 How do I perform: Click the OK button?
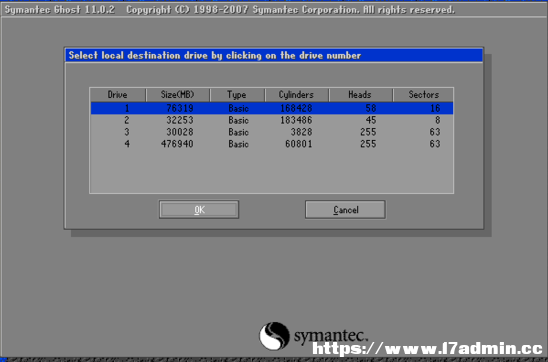click(x=199, y=209)
